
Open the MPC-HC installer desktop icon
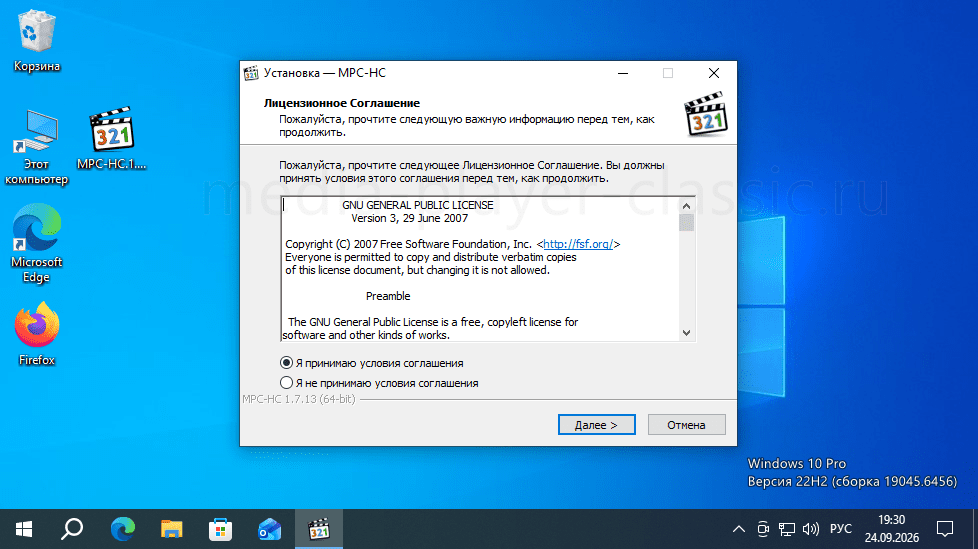[112, 138]
